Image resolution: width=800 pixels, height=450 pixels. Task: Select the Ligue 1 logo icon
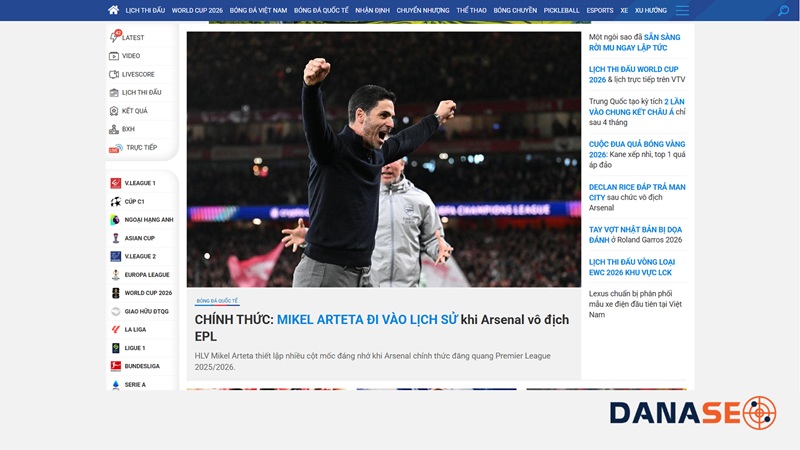click(116, 348)
